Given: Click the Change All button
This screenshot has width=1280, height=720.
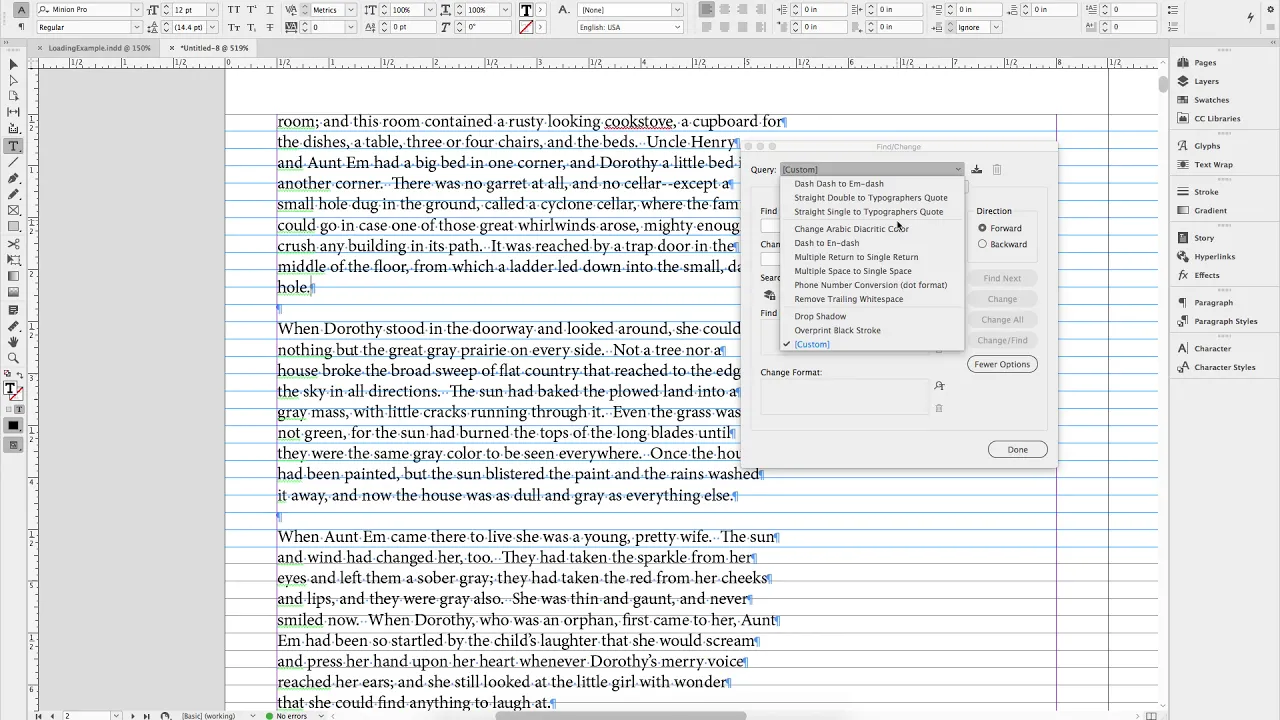Looking at the screenshot, I should click(1002, 320).
